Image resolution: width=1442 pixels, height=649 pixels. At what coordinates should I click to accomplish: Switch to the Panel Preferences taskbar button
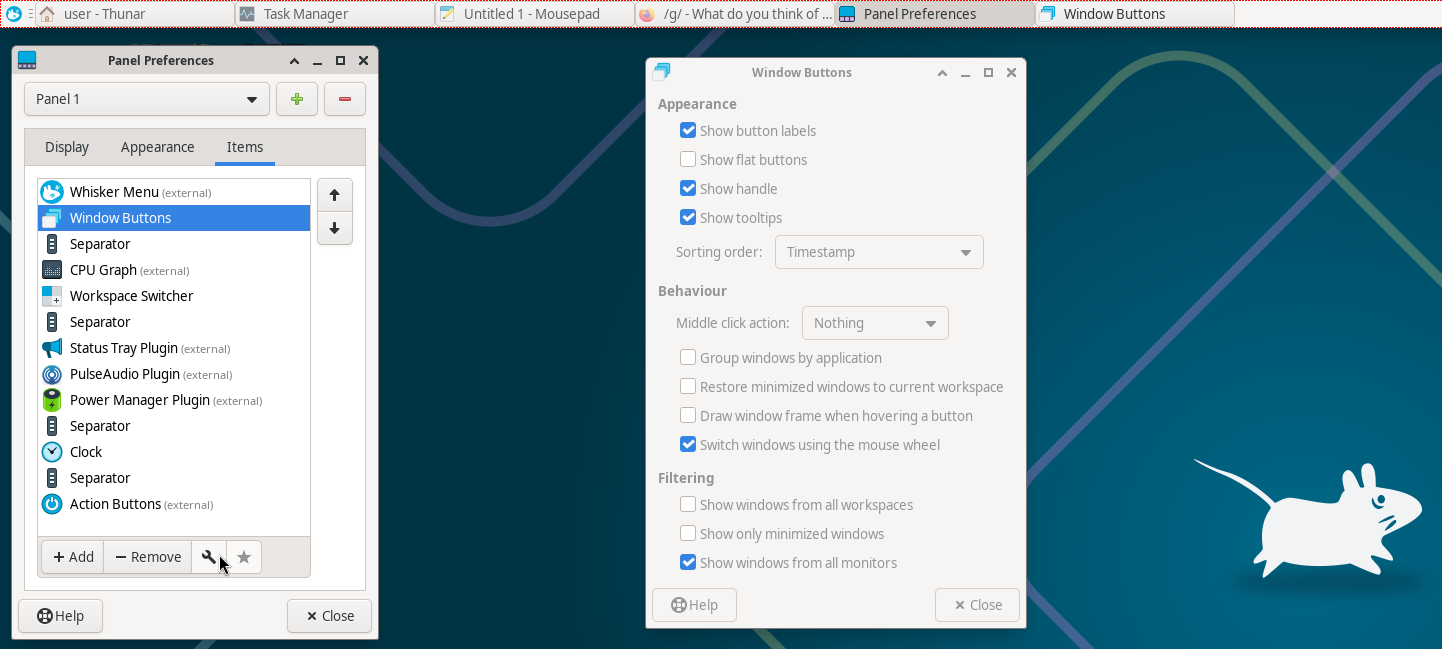pos(934,14)
